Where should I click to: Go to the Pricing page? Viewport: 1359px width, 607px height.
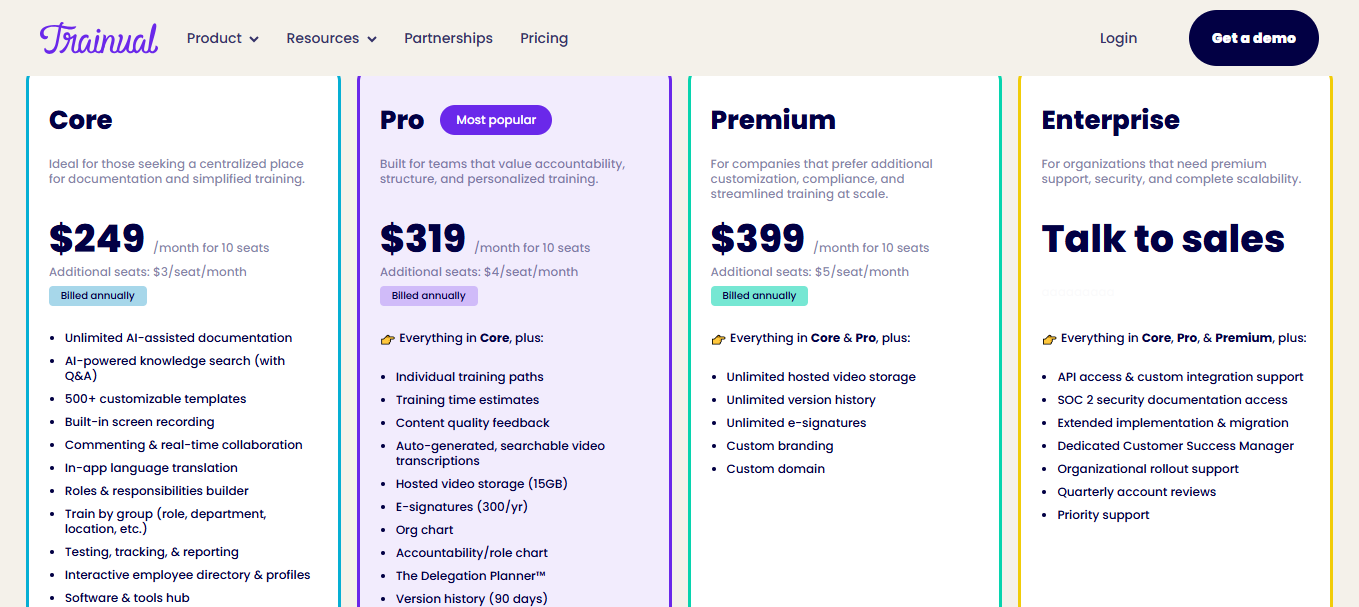click(x=544, y=38)
